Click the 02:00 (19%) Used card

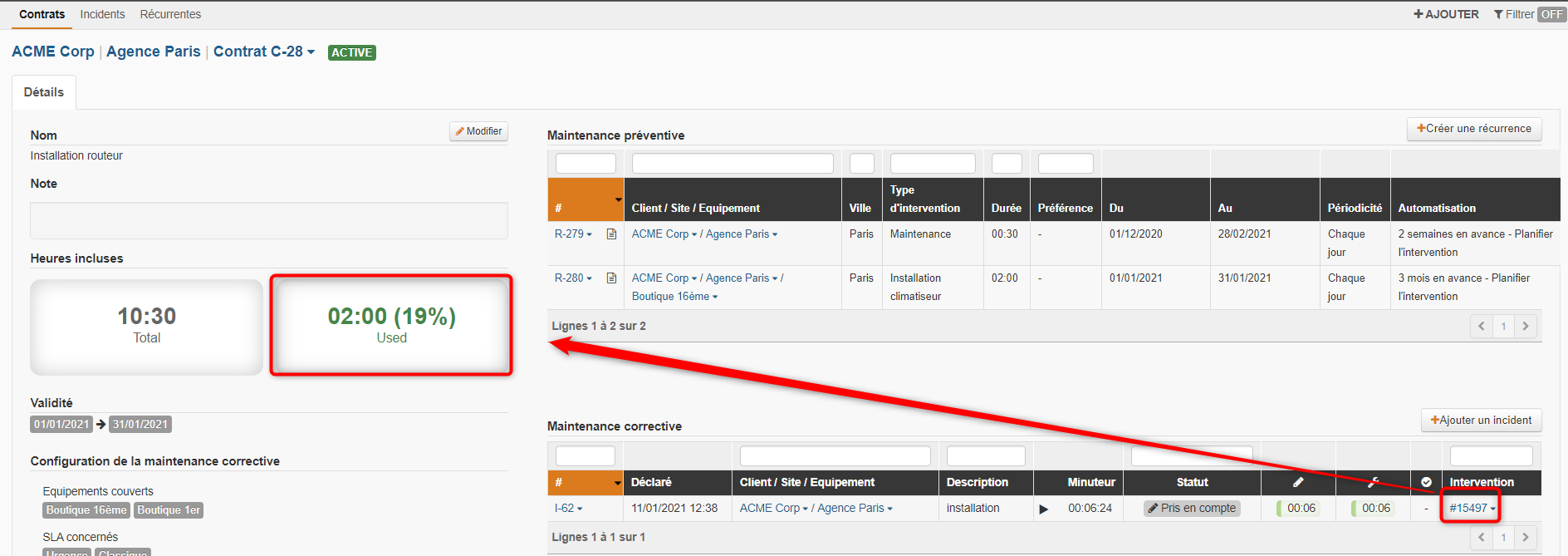(392, 327)
